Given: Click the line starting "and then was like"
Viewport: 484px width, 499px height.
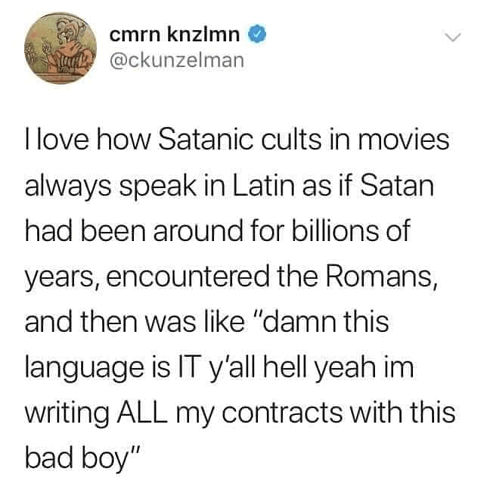Looking at the screenshot, I should click(207, 322).
